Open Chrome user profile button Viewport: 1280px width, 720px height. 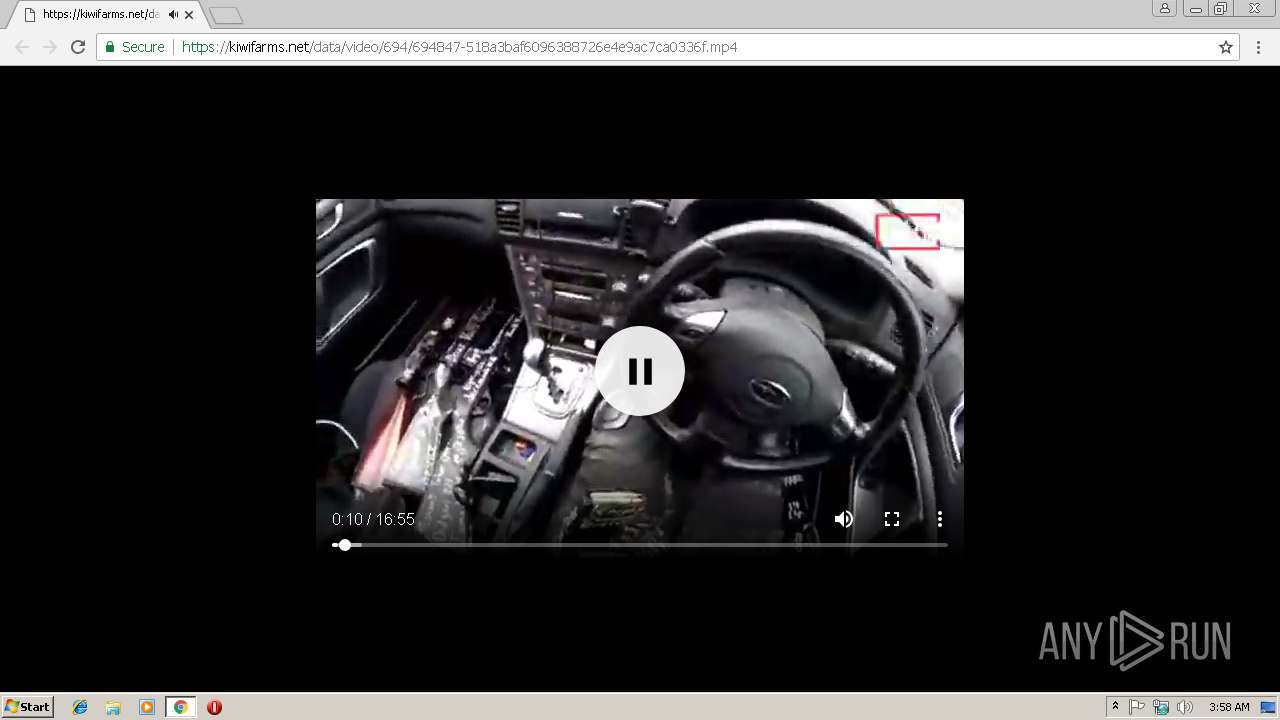coord(1165,8)
